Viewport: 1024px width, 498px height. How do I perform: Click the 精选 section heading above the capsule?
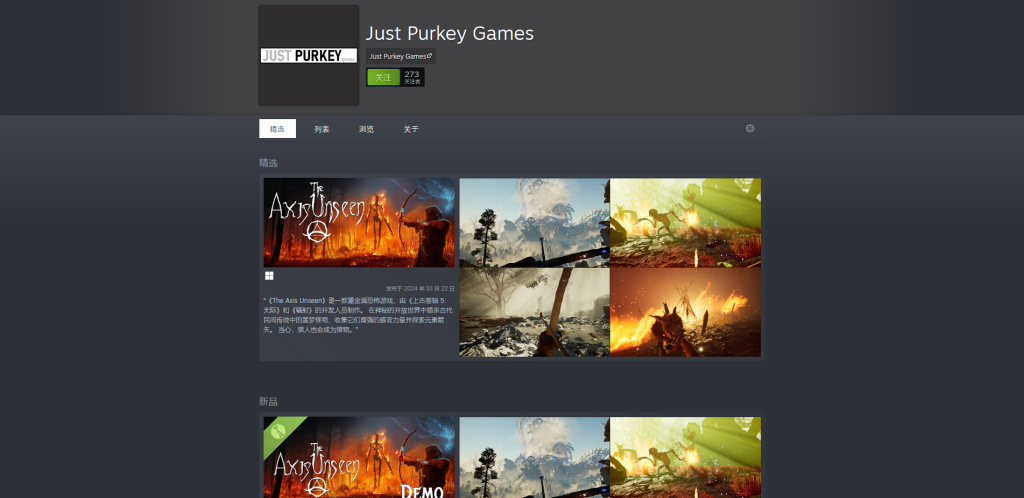pyautogui.click(x=268, y=163)
